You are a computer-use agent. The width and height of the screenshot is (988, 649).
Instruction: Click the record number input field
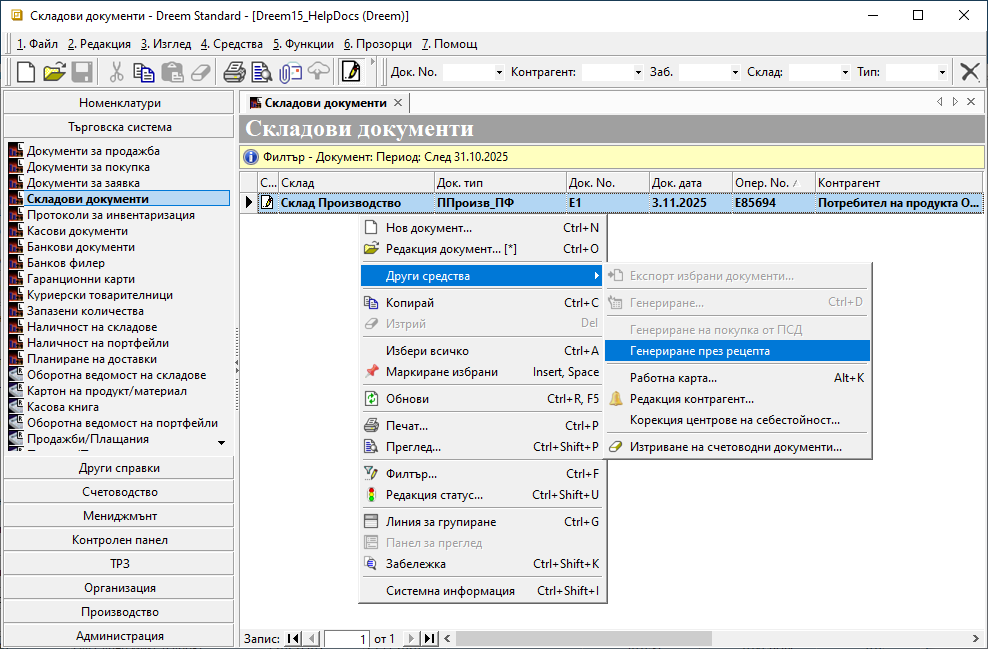347,638
